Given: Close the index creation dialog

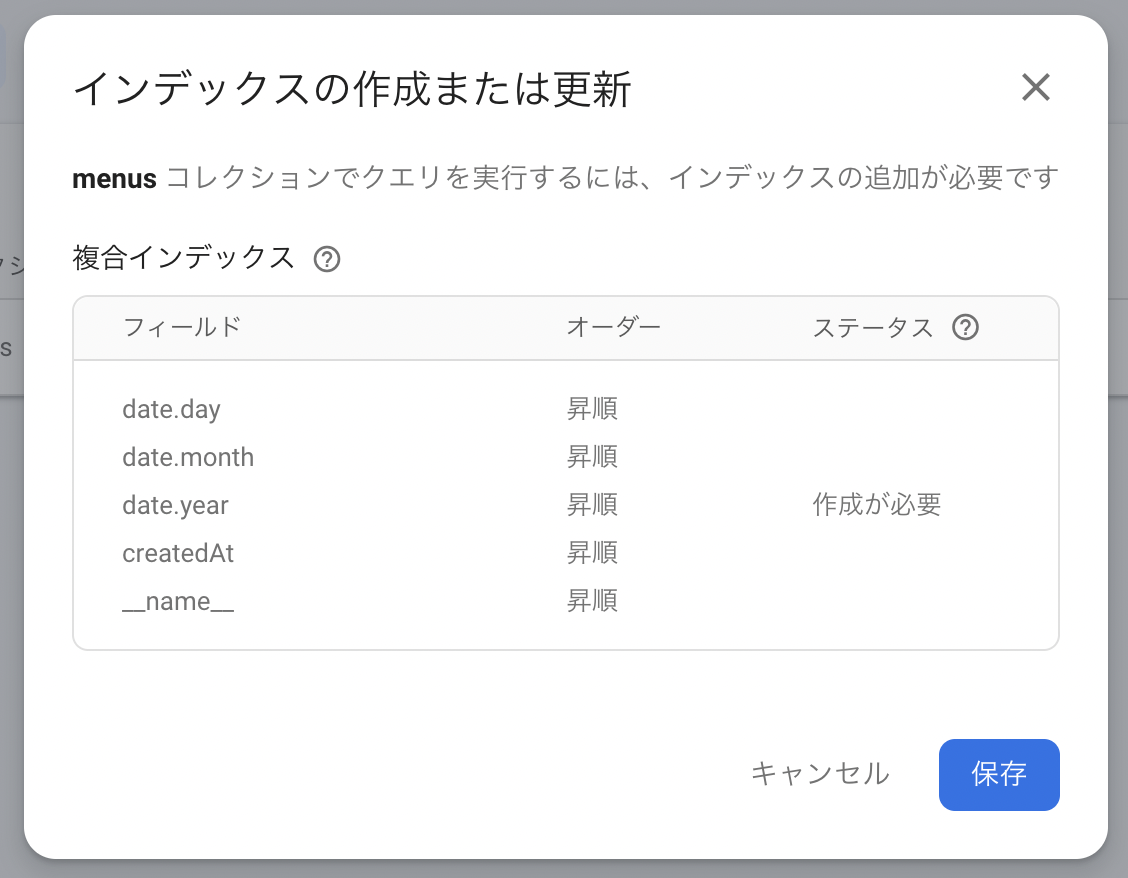Looking at the screenshot, I should click(x=1035, y=88).
